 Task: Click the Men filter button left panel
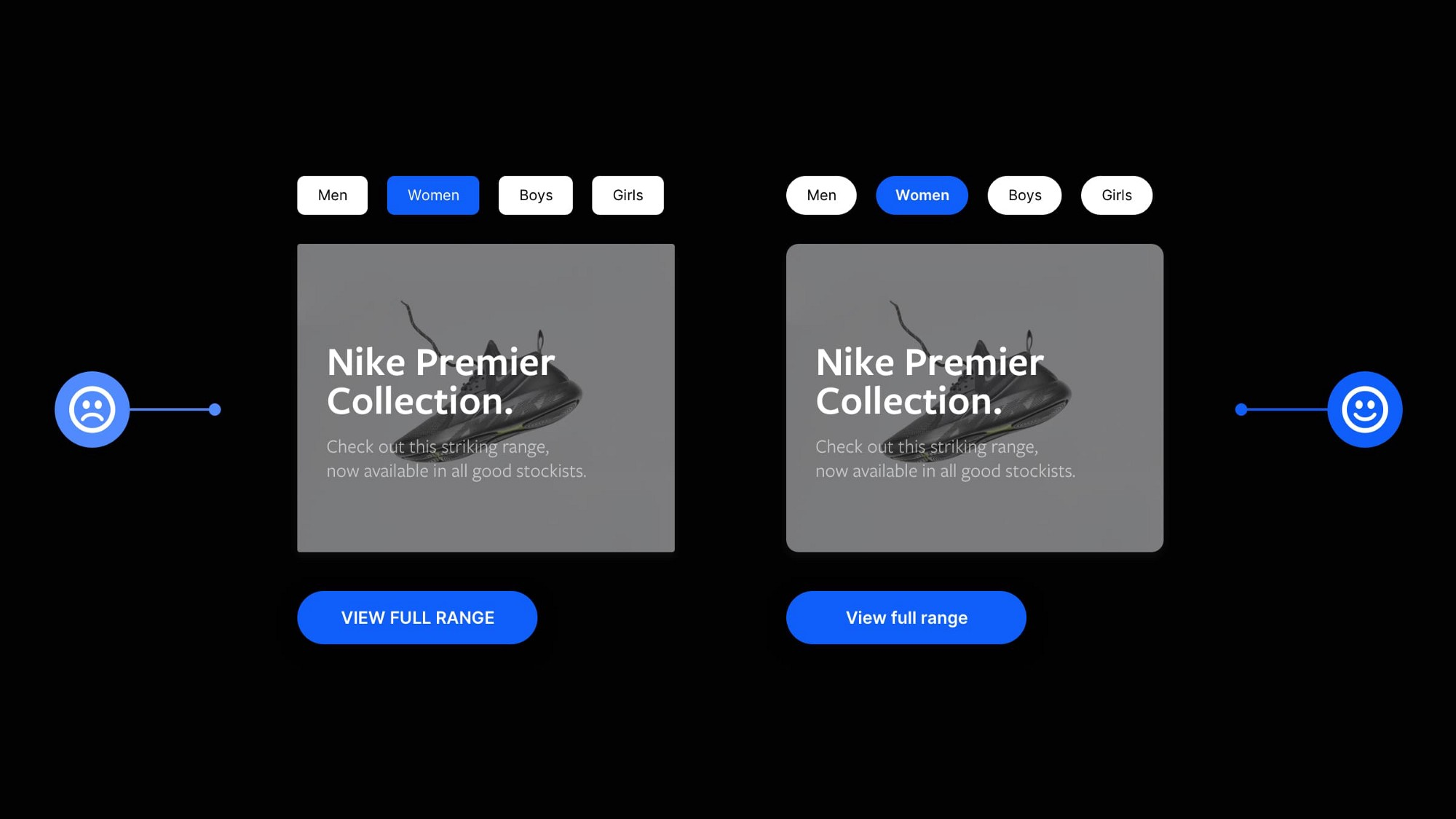click(333, 195)
